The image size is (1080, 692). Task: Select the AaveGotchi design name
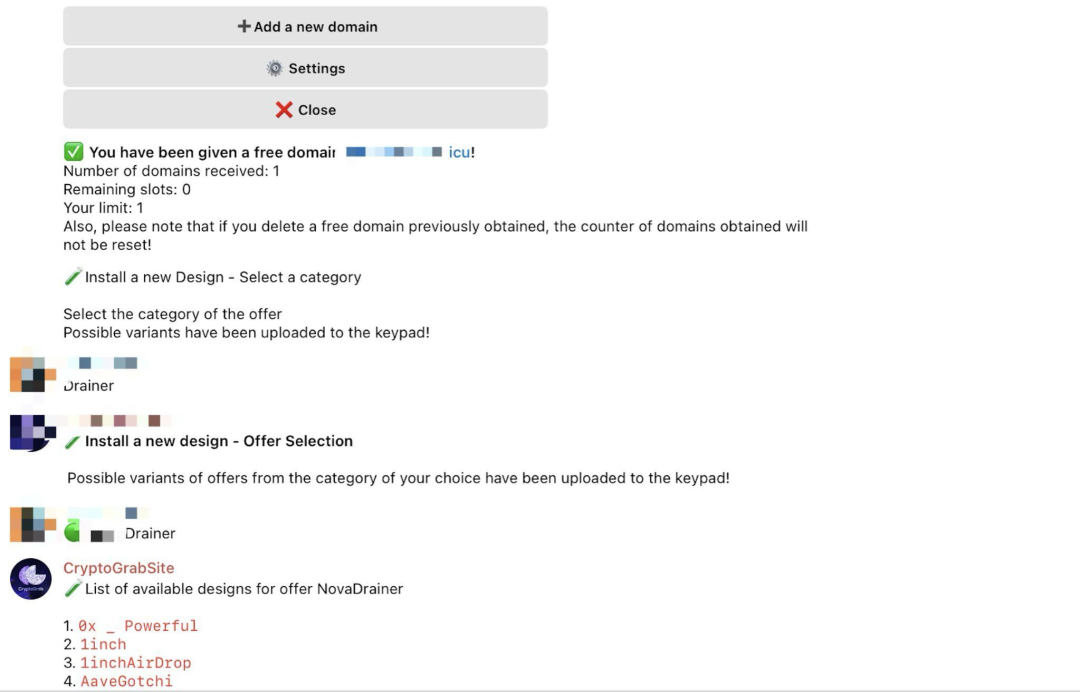point(126,682)
